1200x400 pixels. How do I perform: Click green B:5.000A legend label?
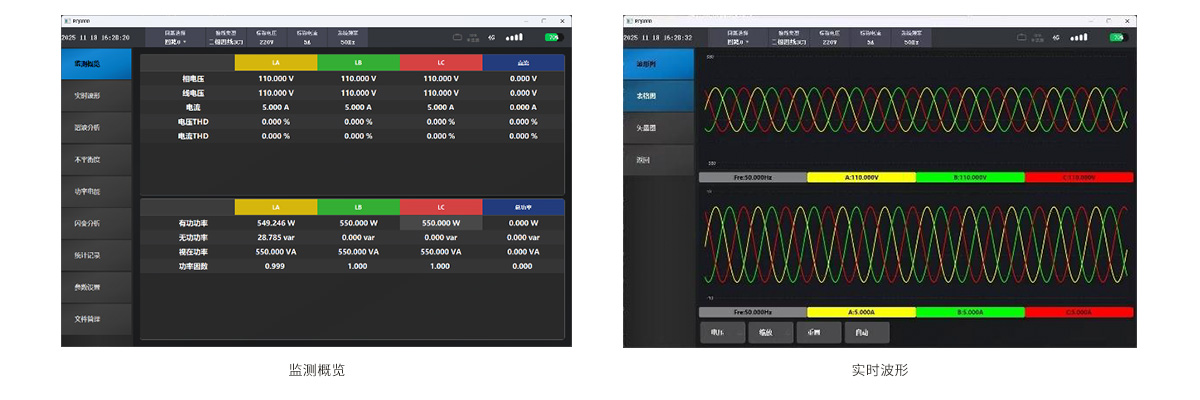(x=971, y=312)
